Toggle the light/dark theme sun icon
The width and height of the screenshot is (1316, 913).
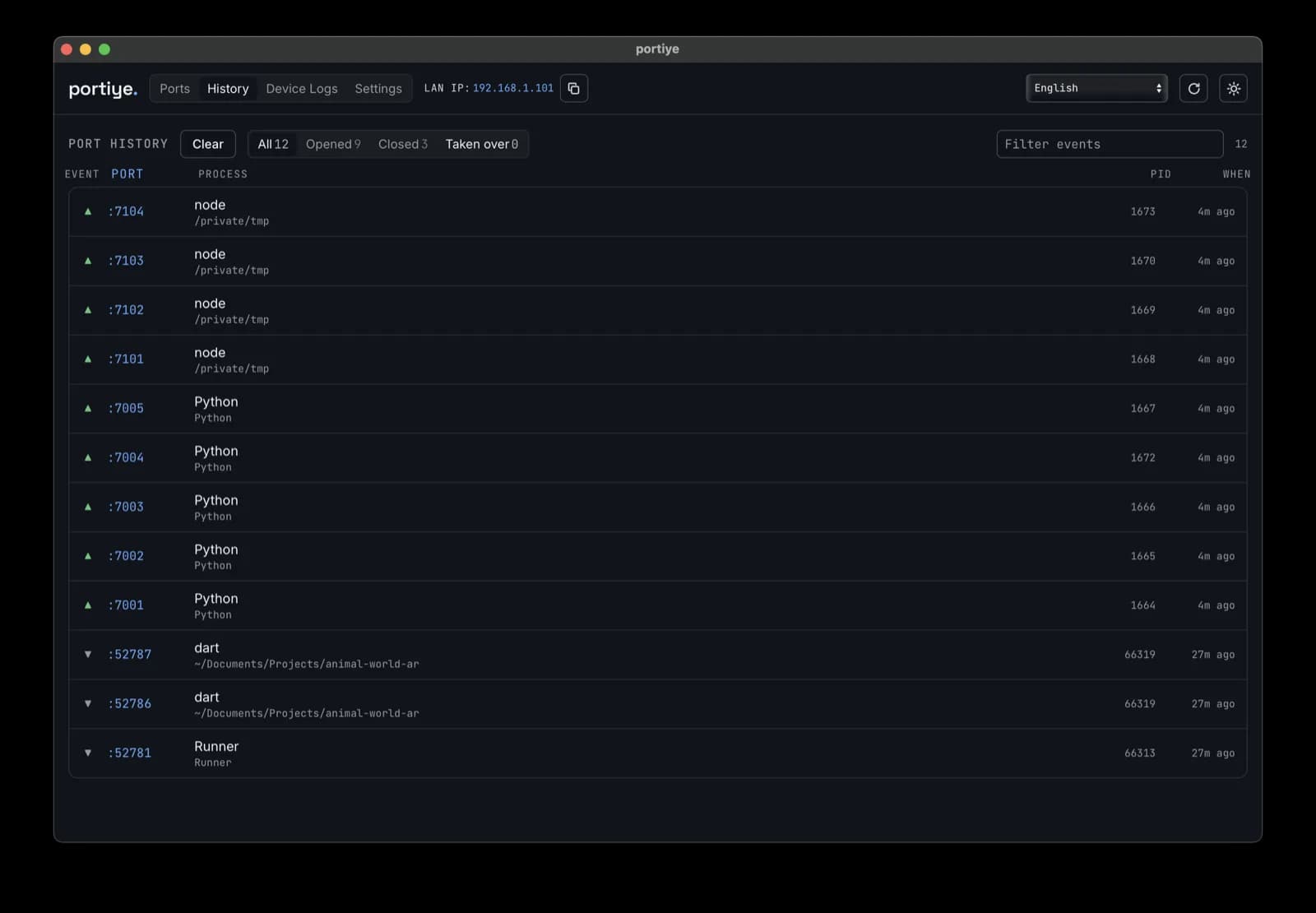(1233, 88)
